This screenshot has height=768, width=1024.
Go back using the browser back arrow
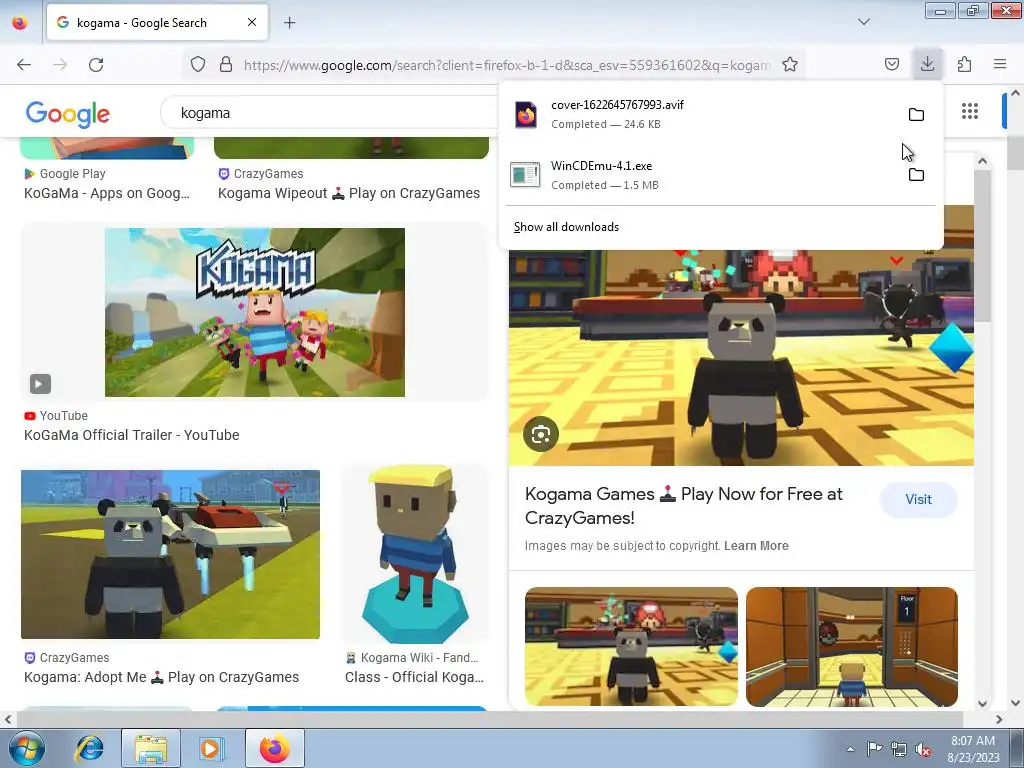[x=24, y=65]
